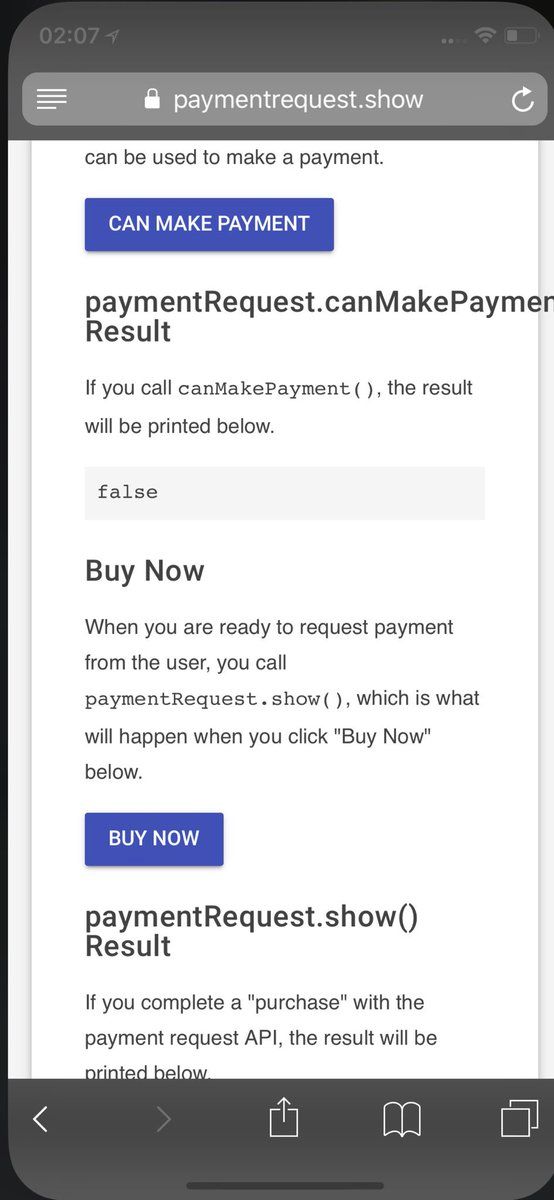This screenshot has width=554, height=1200.
Task: Tap the paymentRequest.show() Result heading
Action: pos(252,931)
